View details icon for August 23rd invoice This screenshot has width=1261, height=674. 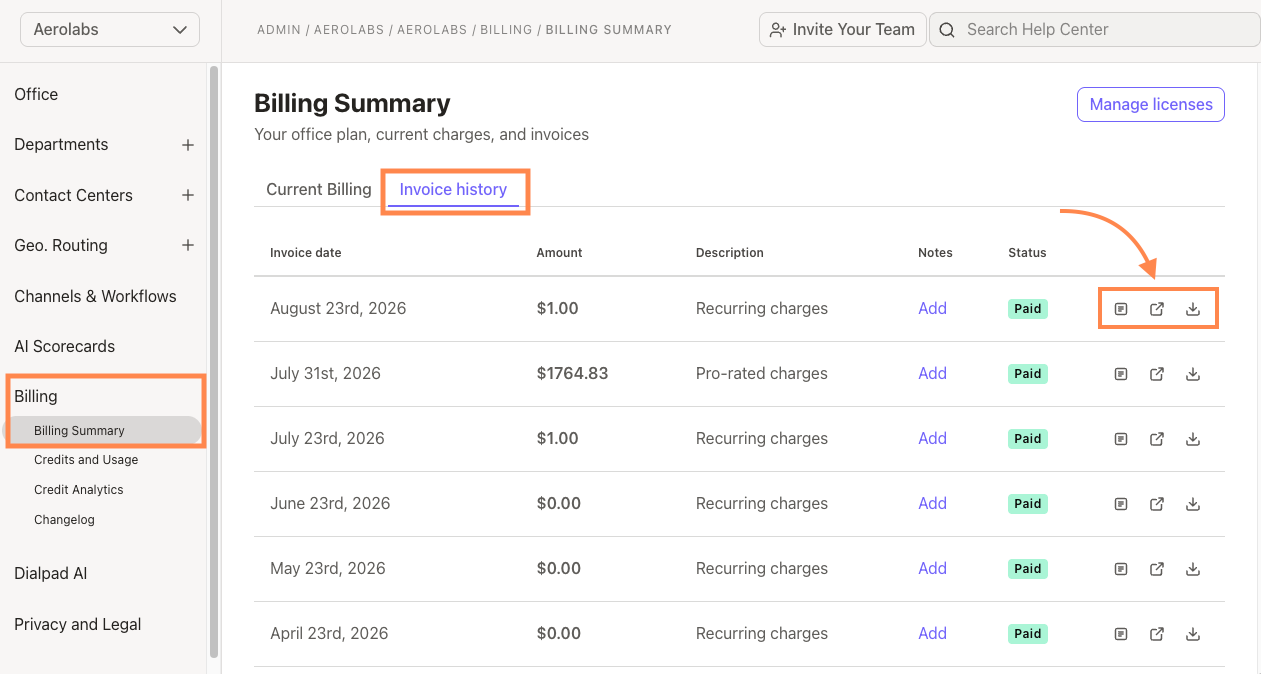click(1121, 309)
